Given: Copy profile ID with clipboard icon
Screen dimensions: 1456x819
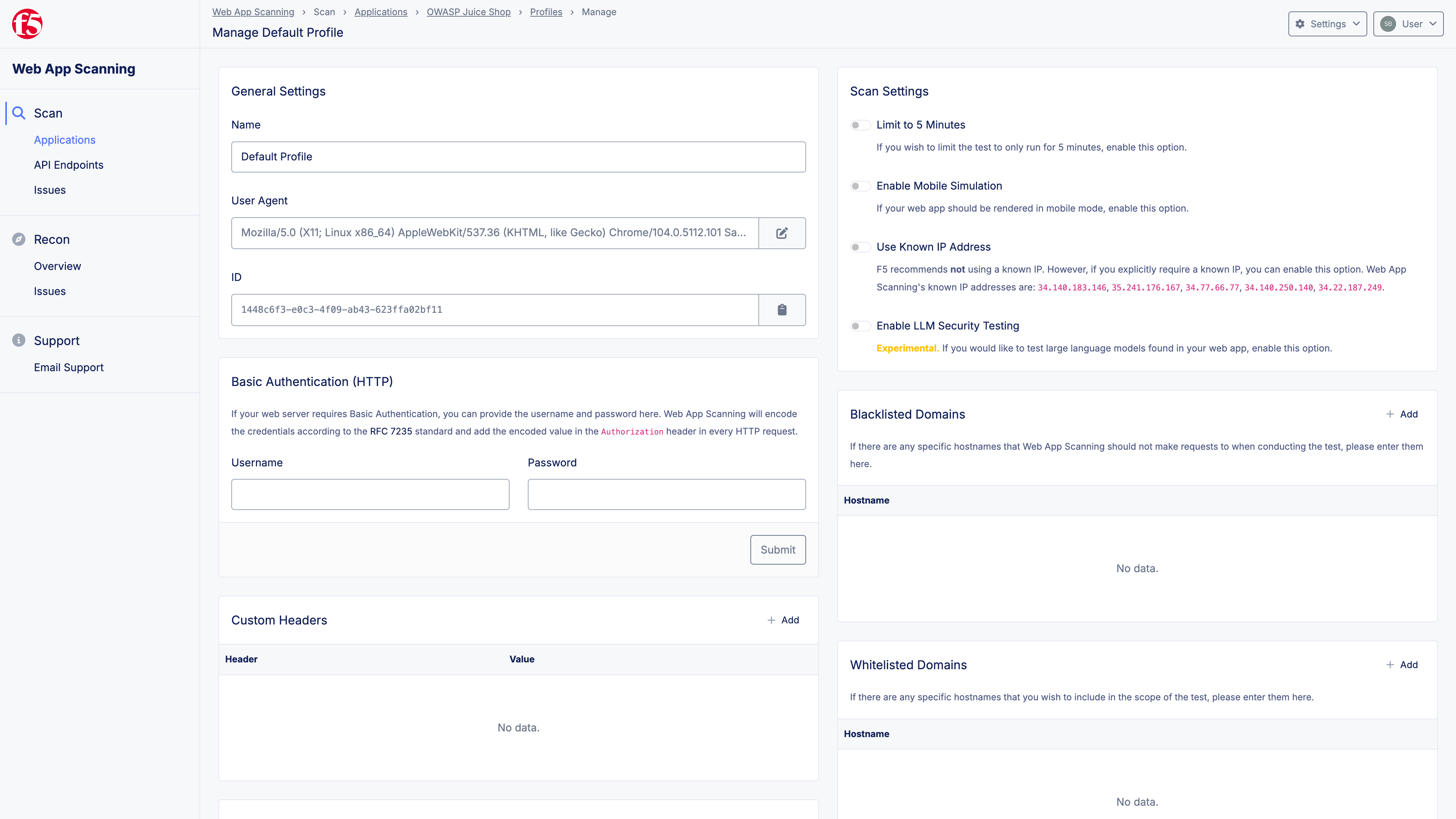Looking at the screenshot, I should (782, 310).
